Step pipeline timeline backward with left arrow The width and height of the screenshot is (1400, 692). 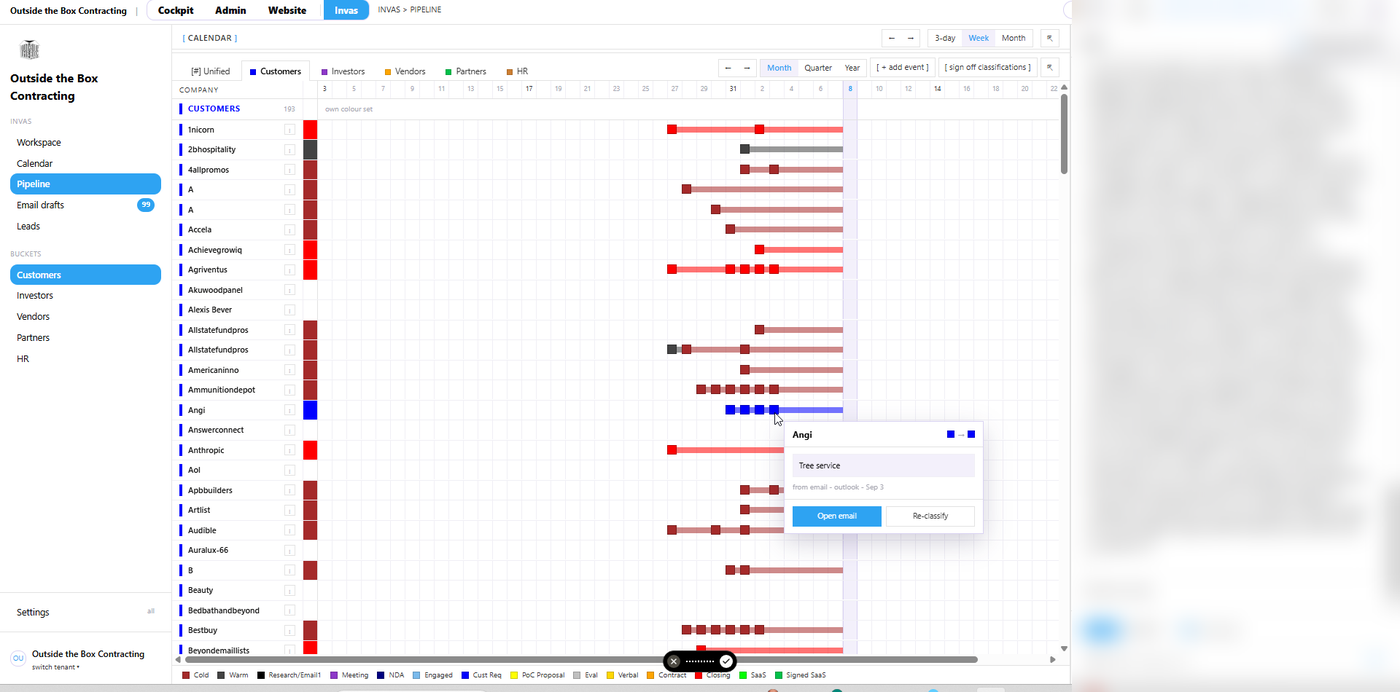[x=729, y=68]
